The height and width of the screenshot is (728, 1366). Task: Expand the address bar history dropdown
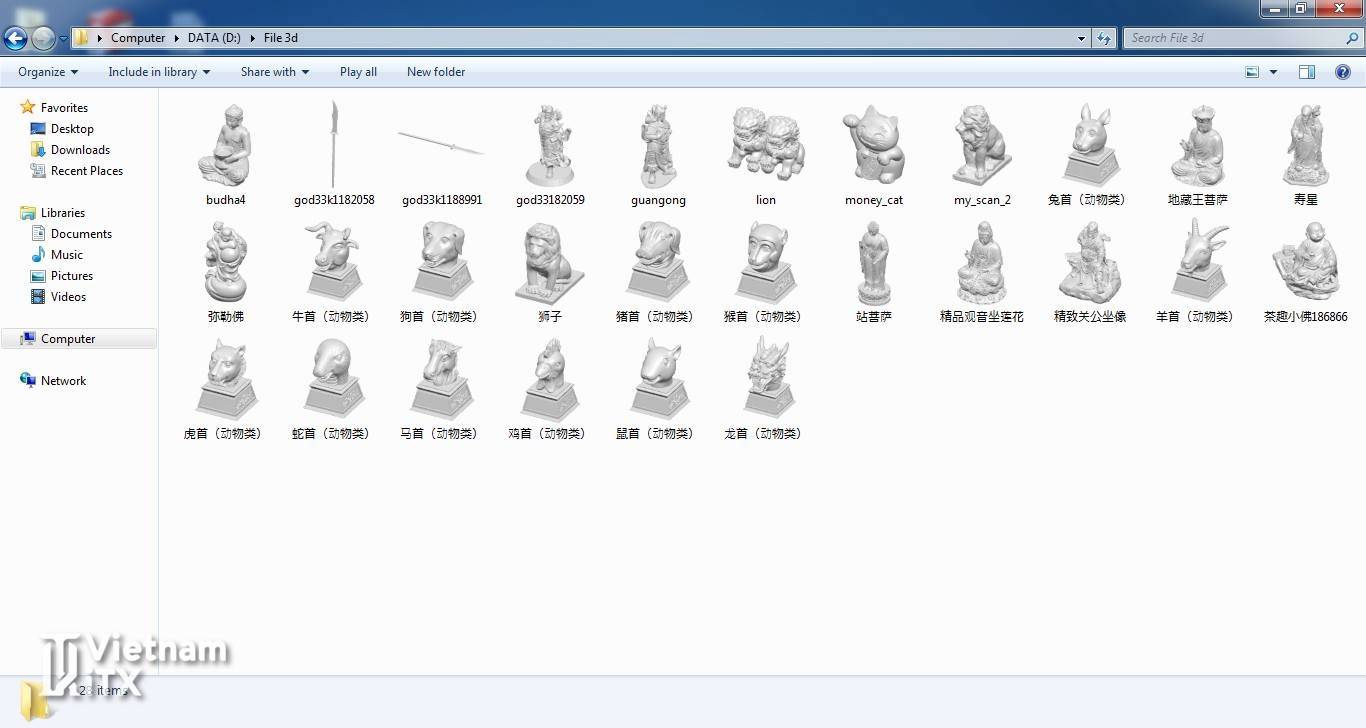[x=1081, y=38]
